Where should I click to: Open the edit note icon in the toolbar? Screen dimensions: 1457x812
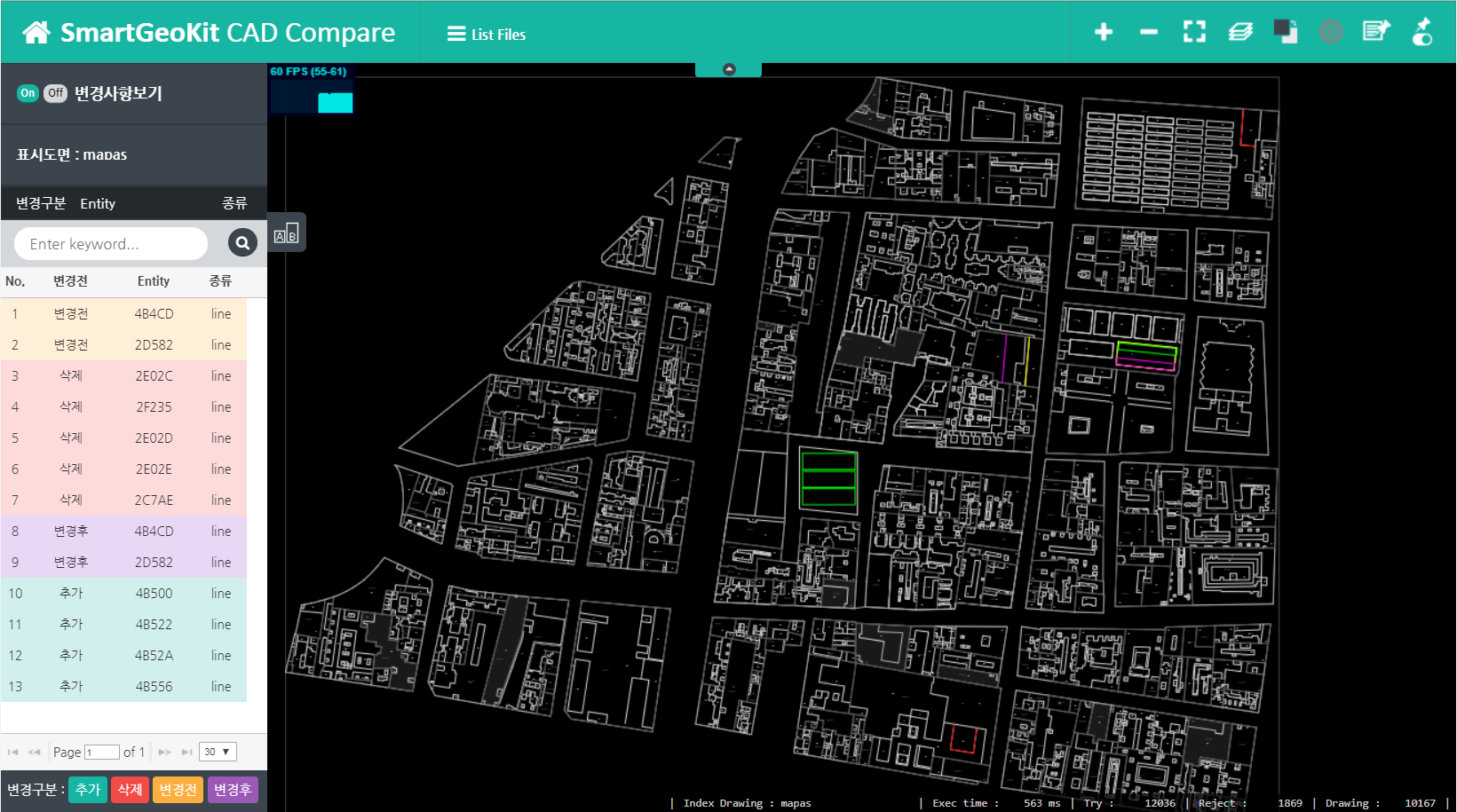(1376, 32)
